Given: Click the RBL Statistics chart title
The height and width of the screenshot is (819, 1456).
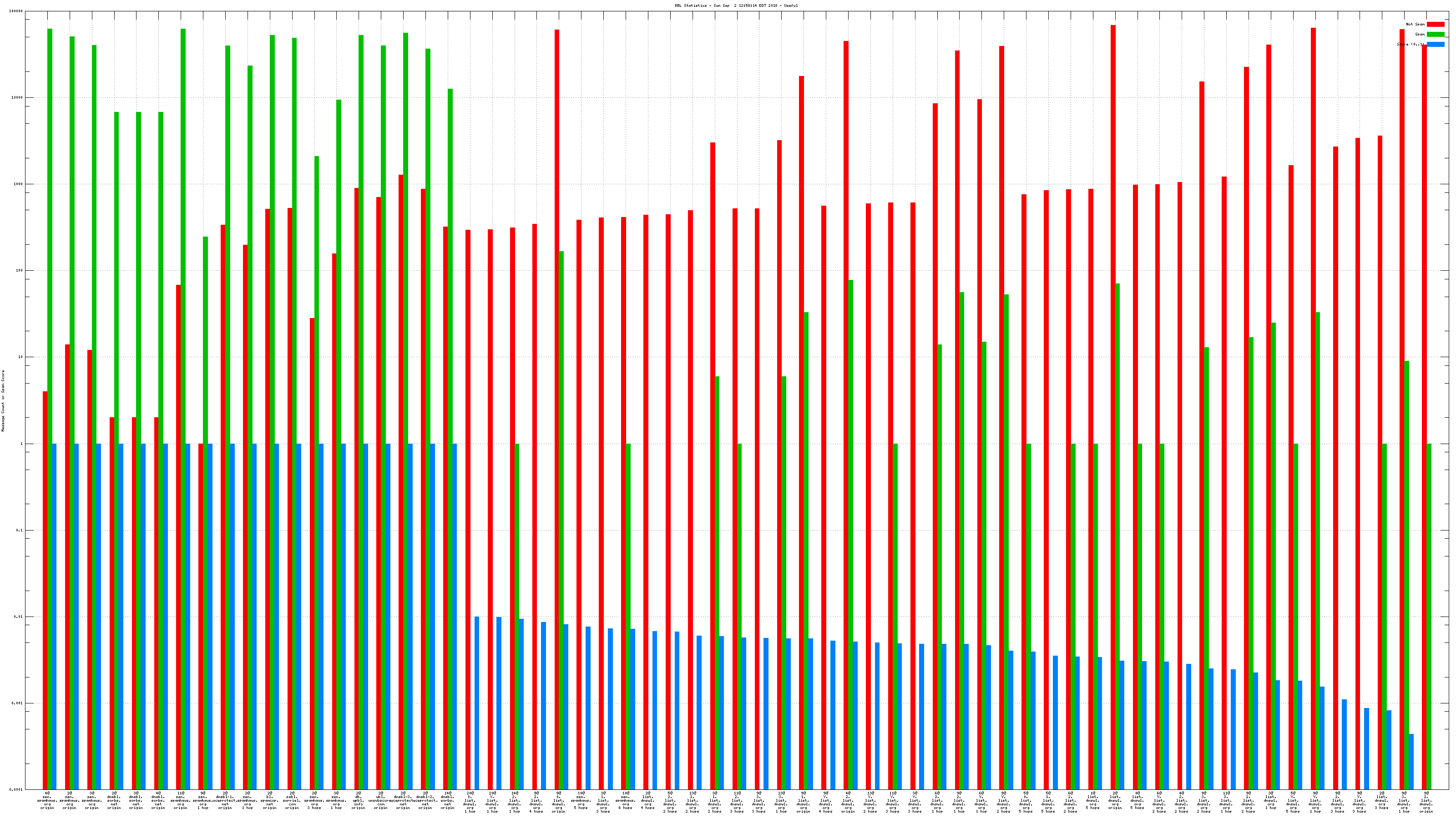Looking at the screenshot, I should tap(736, 5).
